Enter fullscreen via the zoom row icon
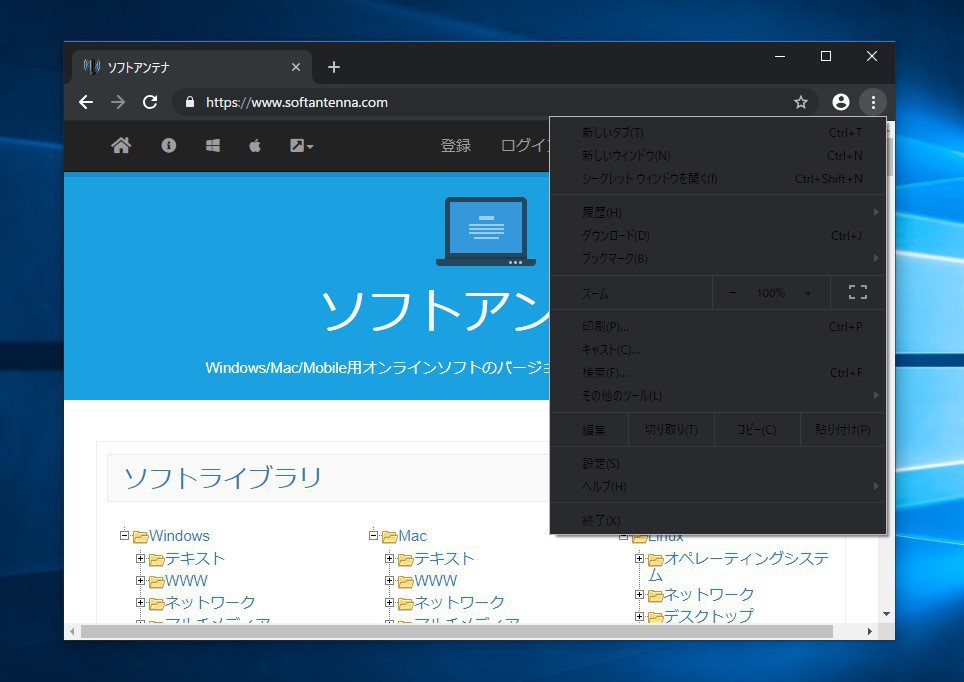 click(x=857, y=293)
